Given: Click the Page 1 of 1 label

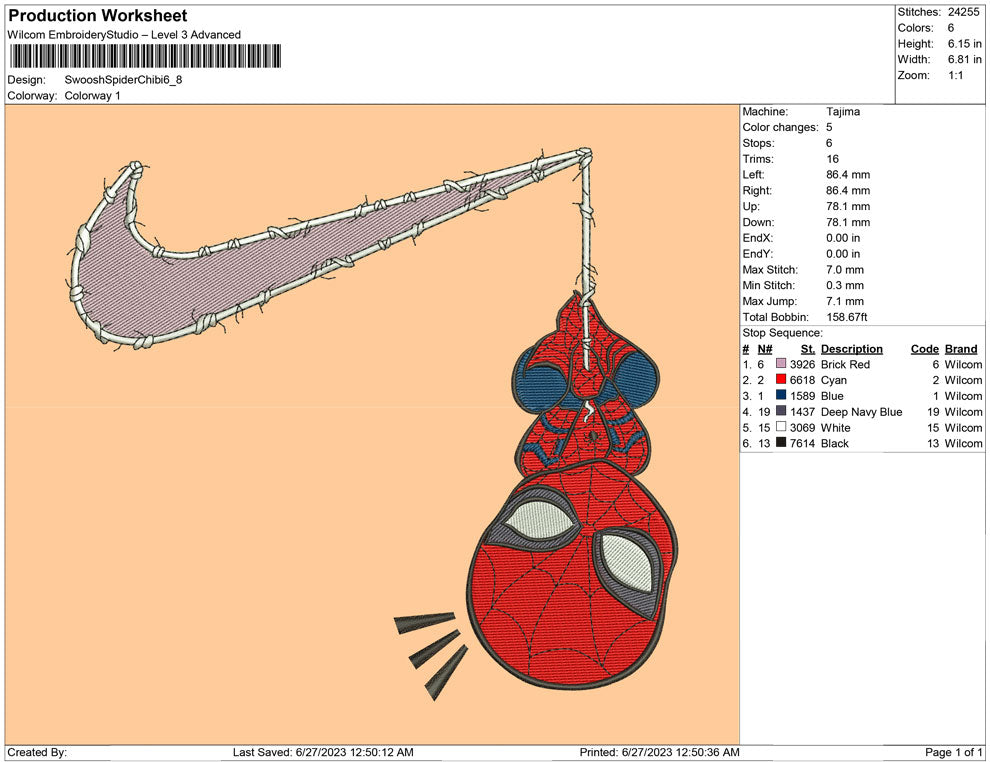Looking at the screenshot, I should pyautogui.click(x=954, y=752).
